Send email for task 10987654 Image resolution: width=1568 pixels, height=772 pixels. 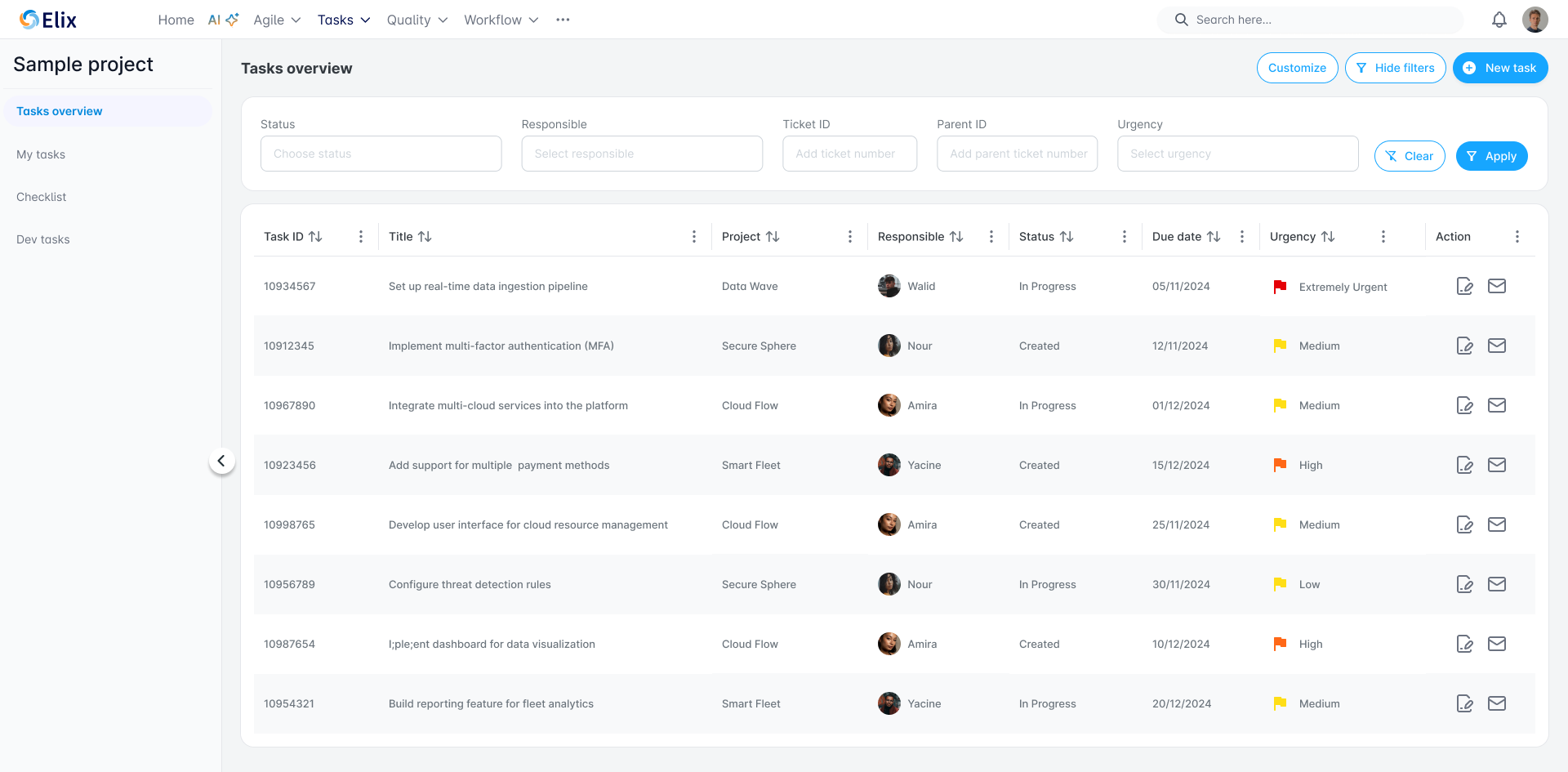click(1497, 644)
